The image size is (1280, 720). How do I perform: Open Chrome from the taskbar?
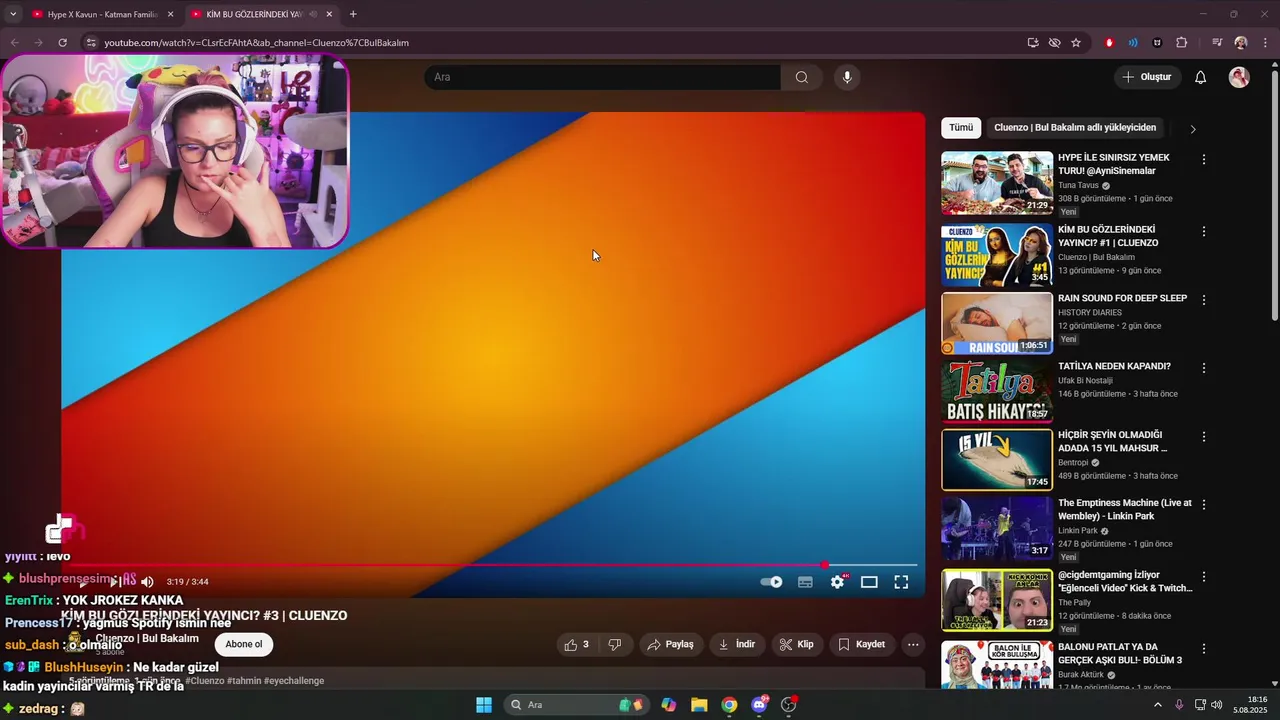click(x=729, y=705)
